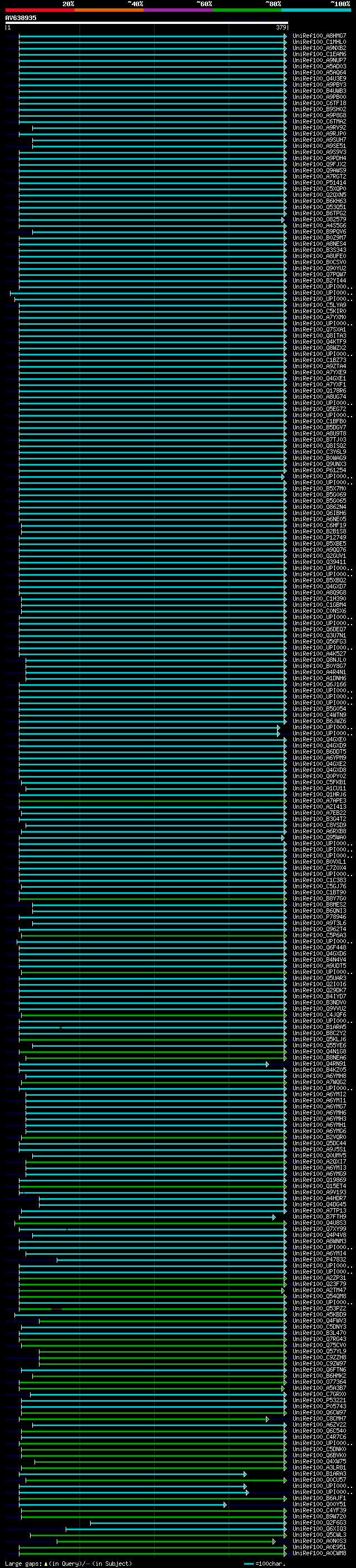Screen dimensions: 356x1568
Task: Select hit label UniRef100_P53221
Action: point(319,1401)
